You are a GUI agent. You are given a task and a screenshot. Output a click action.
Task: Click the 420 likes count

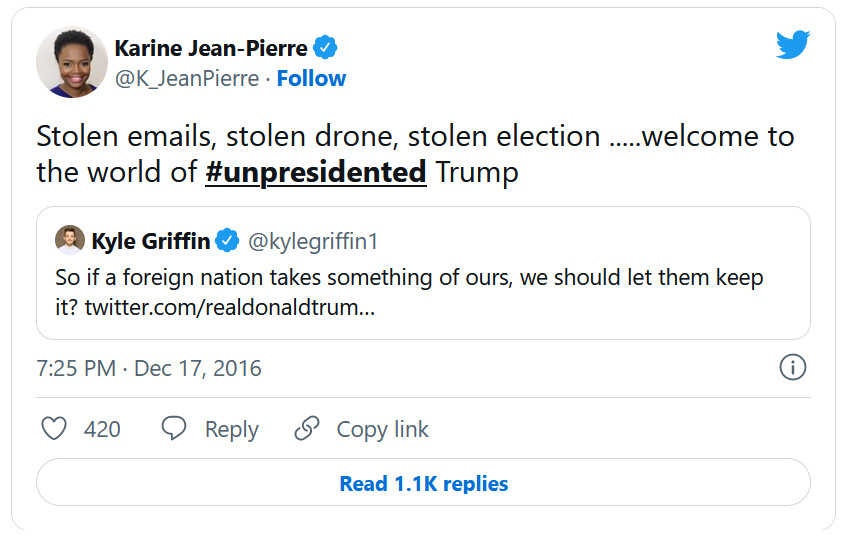(102, 429)
